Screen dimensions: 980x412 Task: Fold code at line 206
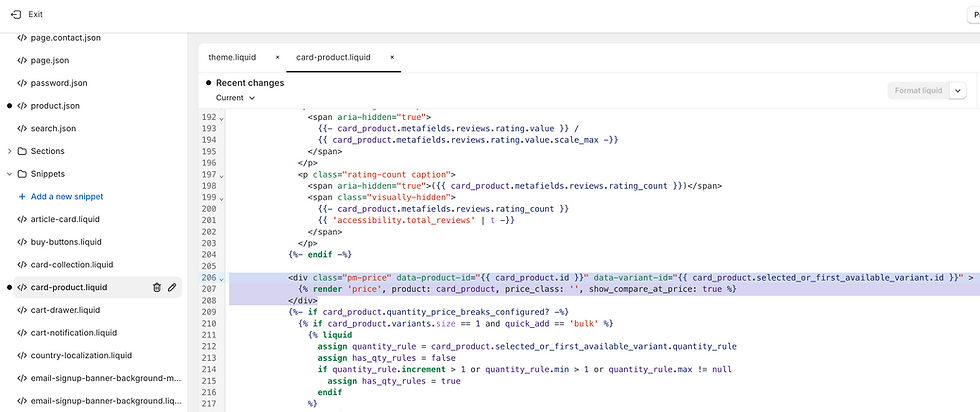(x=221, y=278)
